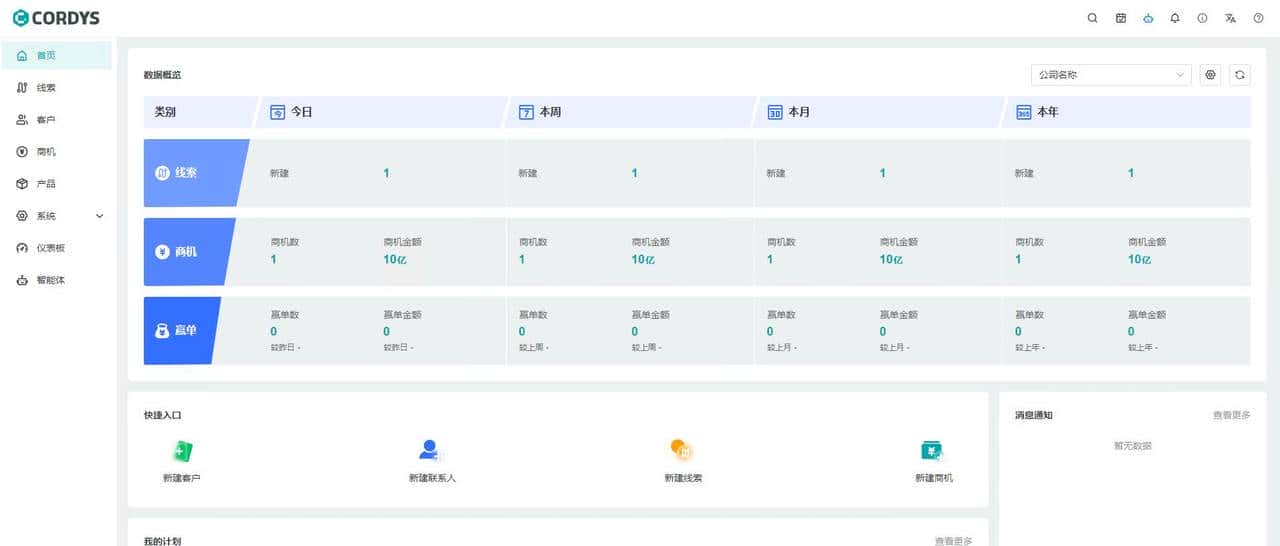Click the info circle icon in header

(x=1203, y=18)
